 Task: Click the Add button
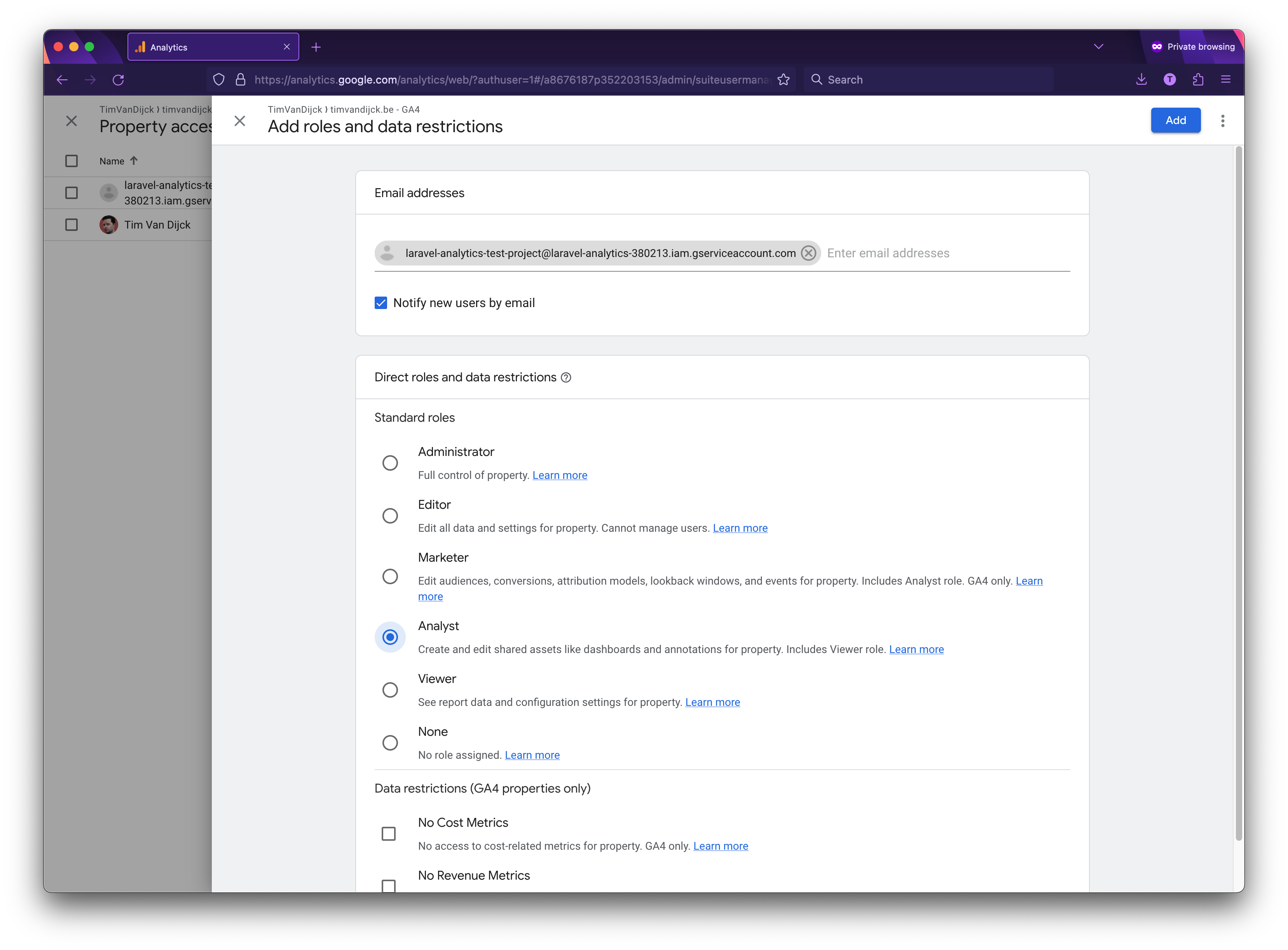tap(1175, 120)
